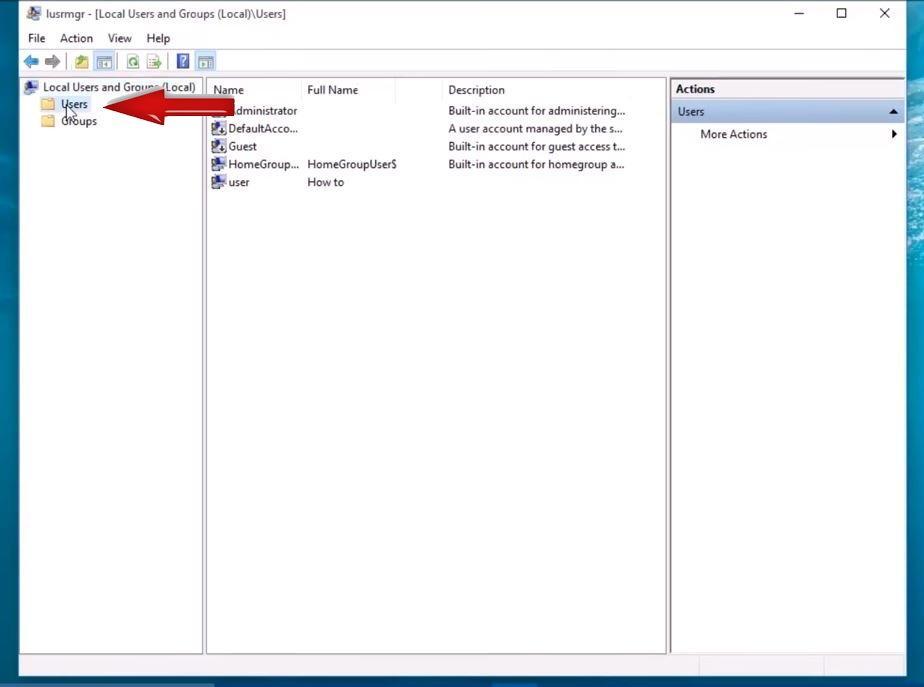
Task: Expand More Actions submenu arrow
Action: pos(895,134)
